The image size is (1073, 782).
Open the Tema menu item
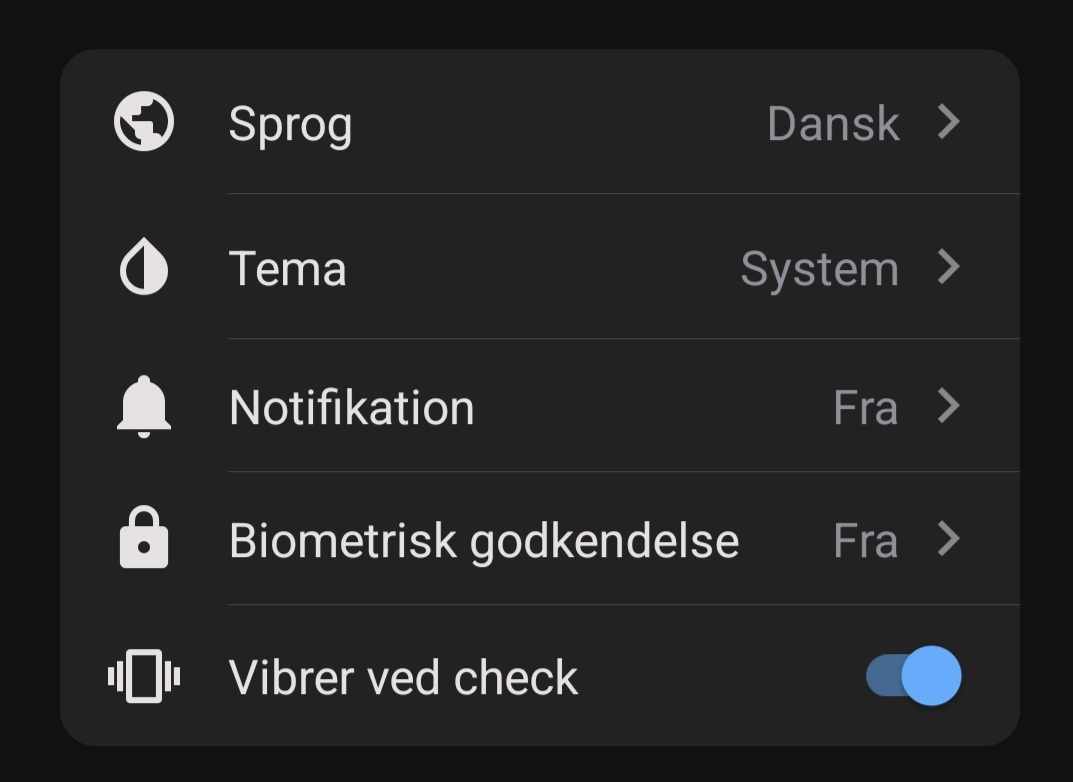pos(287,269)
